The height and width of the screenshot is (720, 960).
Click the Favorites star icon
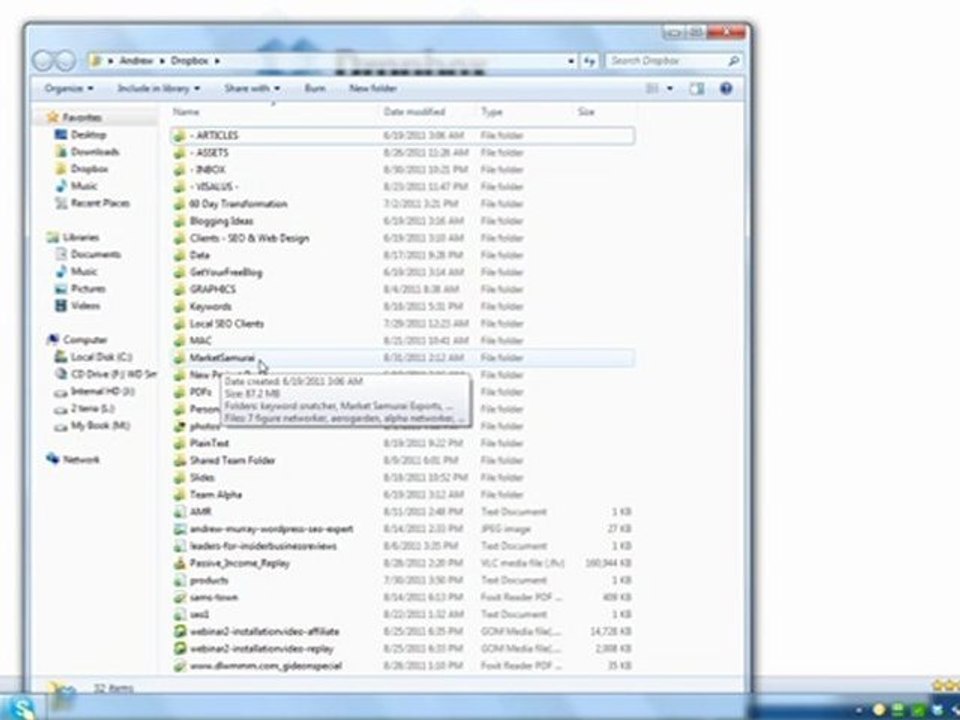pos(53,117)
